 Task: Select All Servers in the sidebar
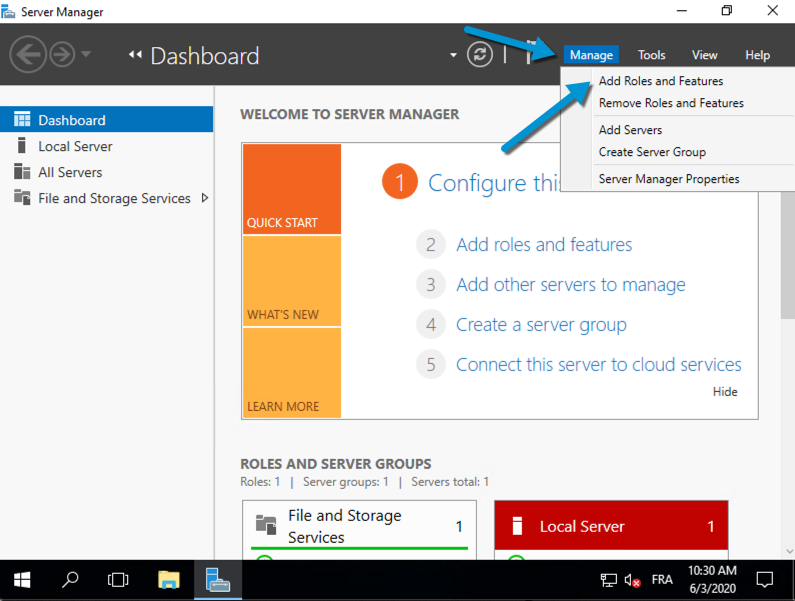click(x=106, y=172)
